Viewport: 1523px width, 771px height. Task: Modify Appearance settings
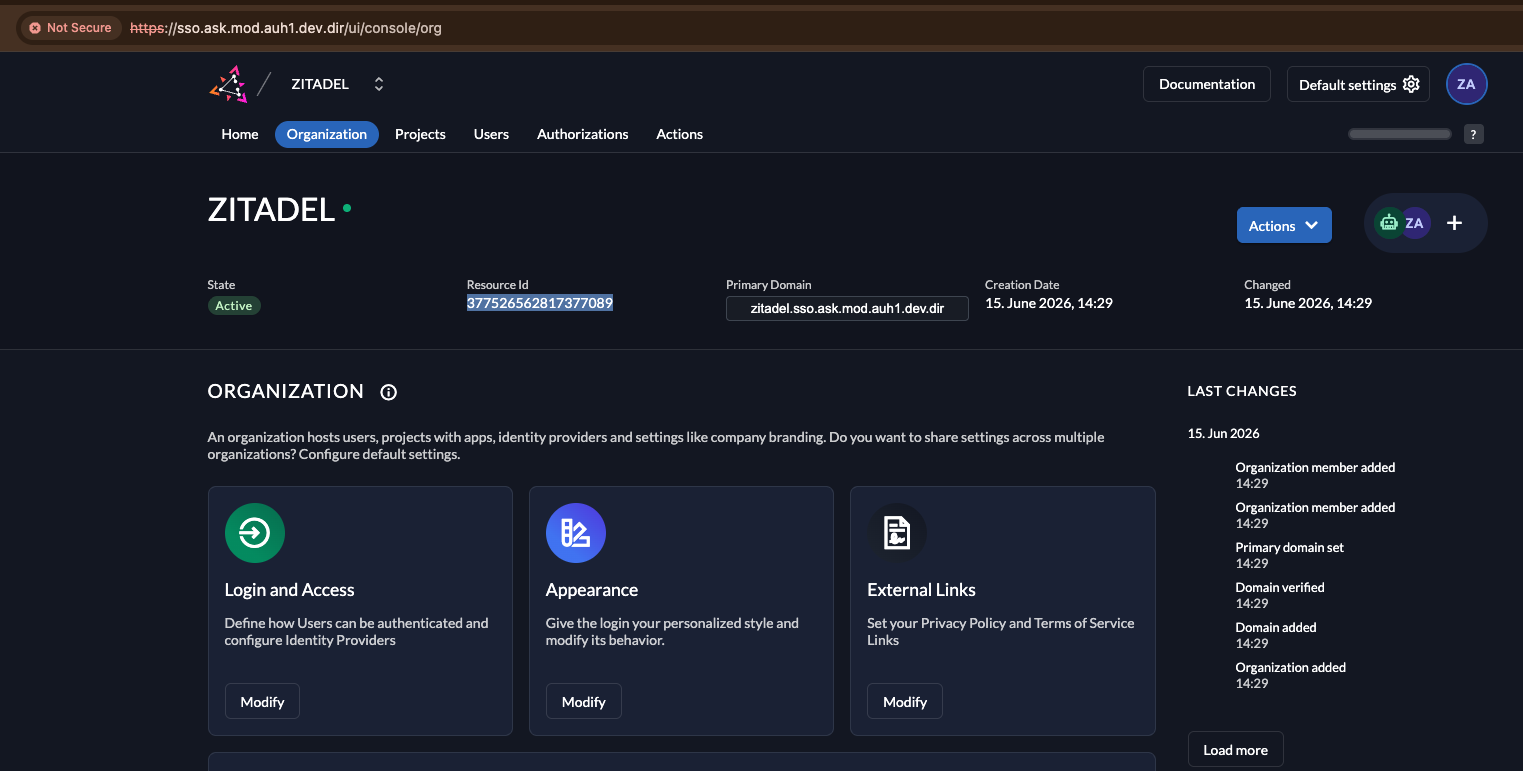click(584, 702)
